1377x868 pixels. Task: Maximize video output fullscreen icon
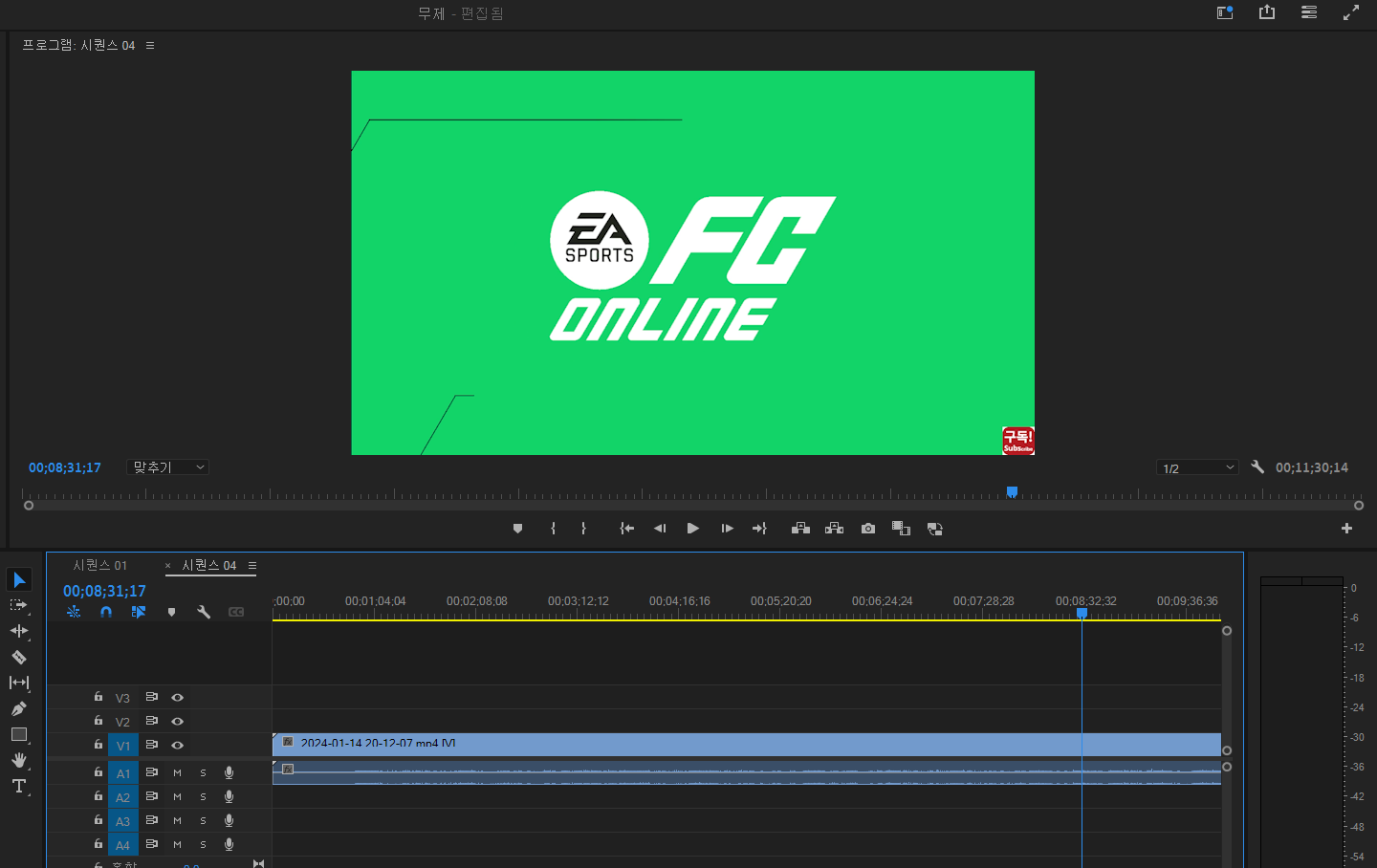point(1351,12)
